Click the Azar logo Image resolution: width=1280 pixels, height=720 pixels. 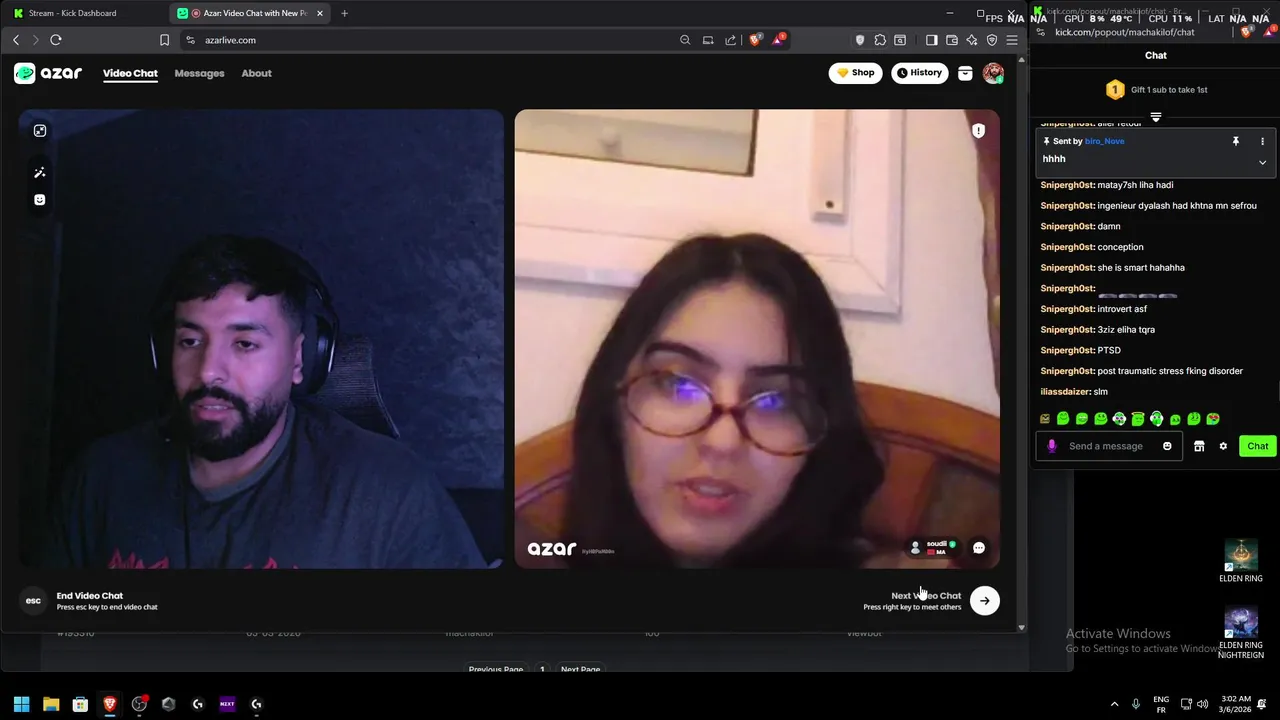48,73
